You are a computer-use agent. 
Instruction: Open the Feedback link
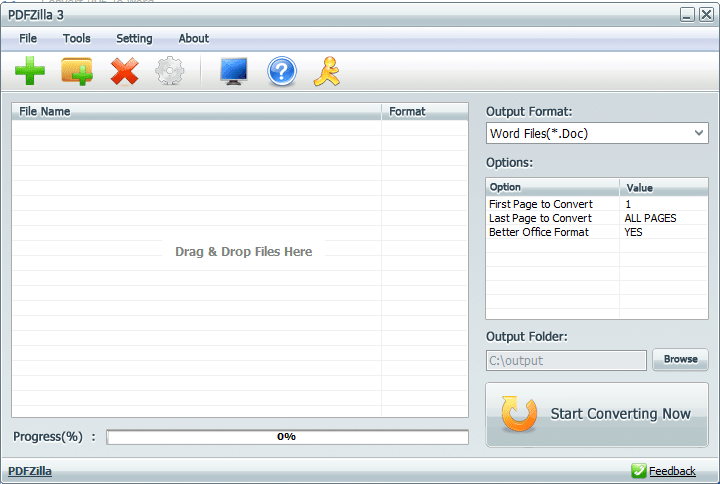point(672,471)
